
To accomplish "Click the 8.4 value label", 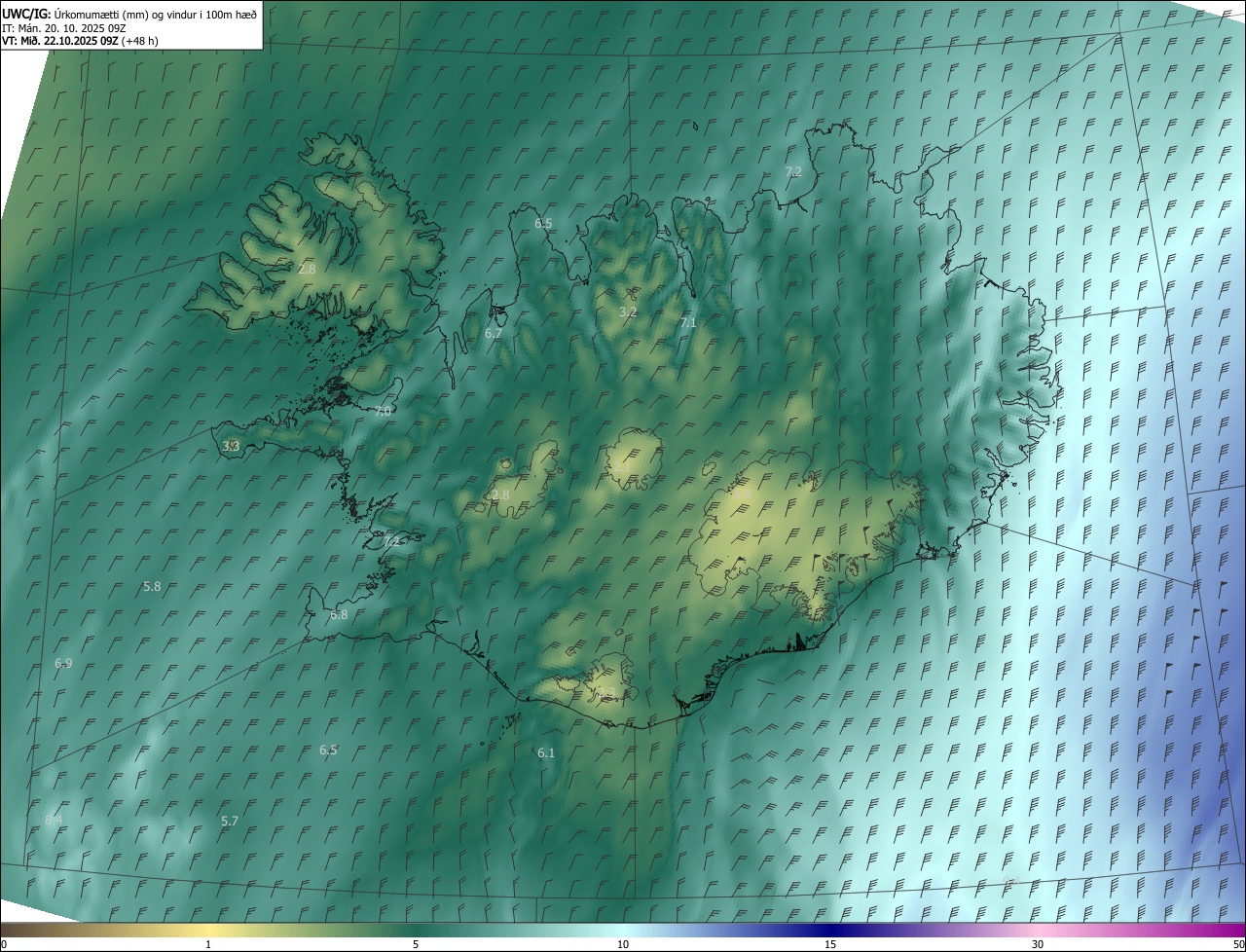I will [x=54, y=820].
